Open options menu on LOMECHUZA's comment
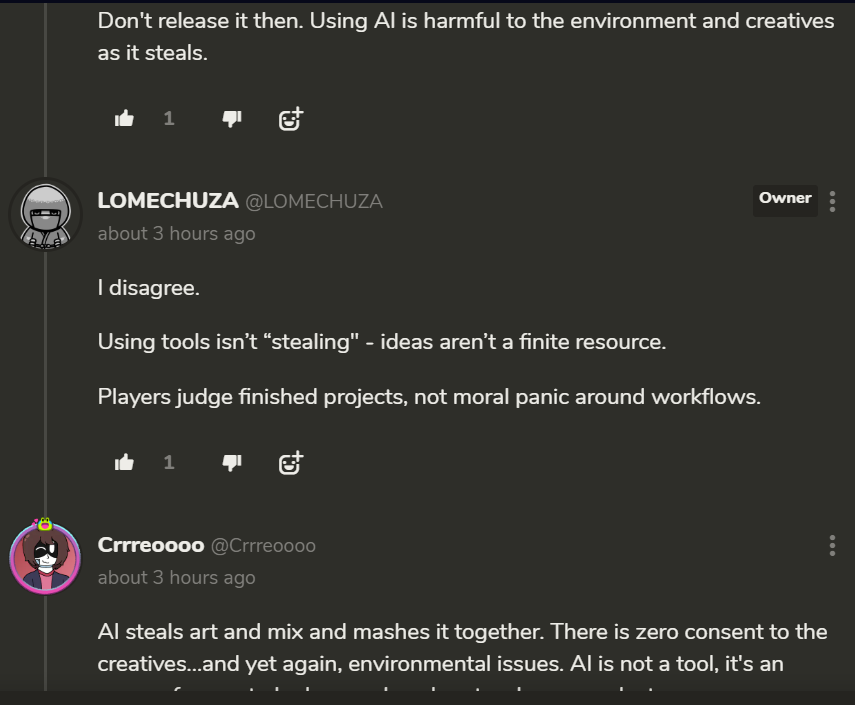The width and height of the screenshot is (855, 705). coord(832,201)
